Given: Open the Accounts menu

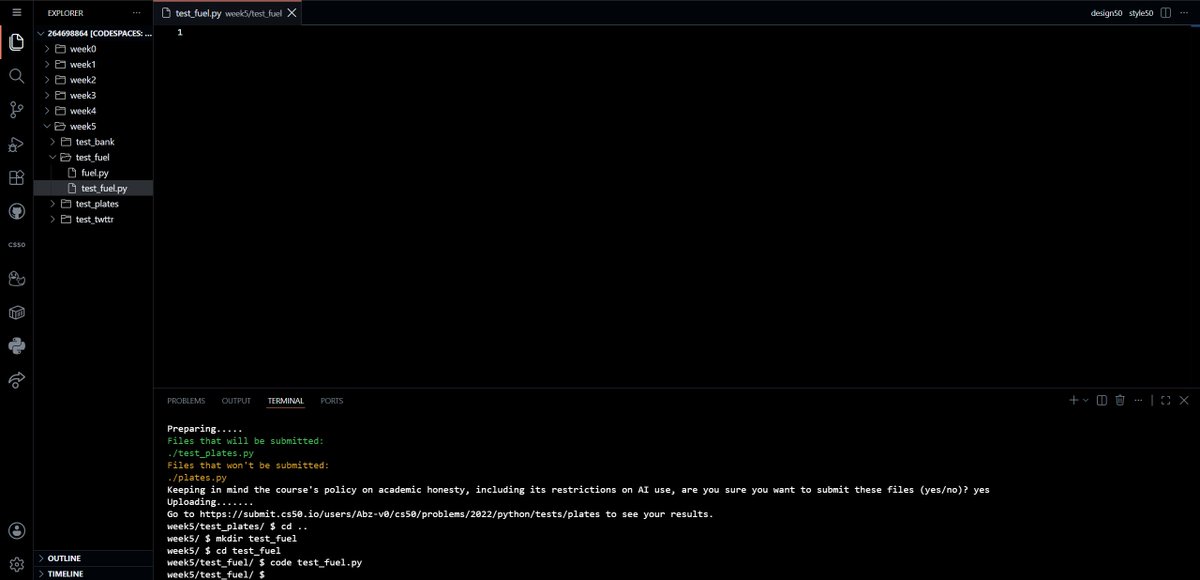Looking at the screenshot, I should [x=16, y=530].
